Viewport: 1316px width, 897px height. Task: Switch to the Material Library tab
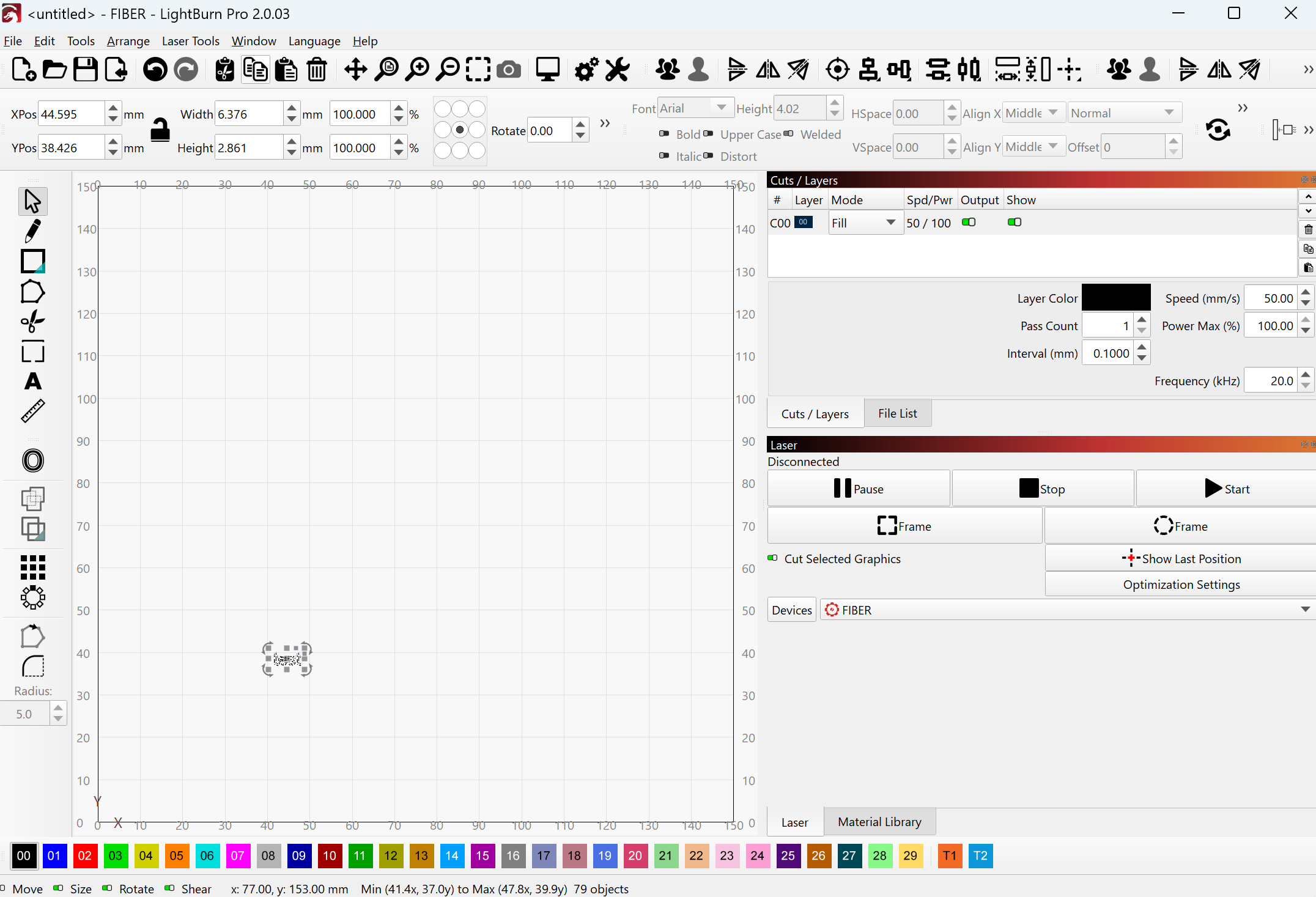[879, 822]
